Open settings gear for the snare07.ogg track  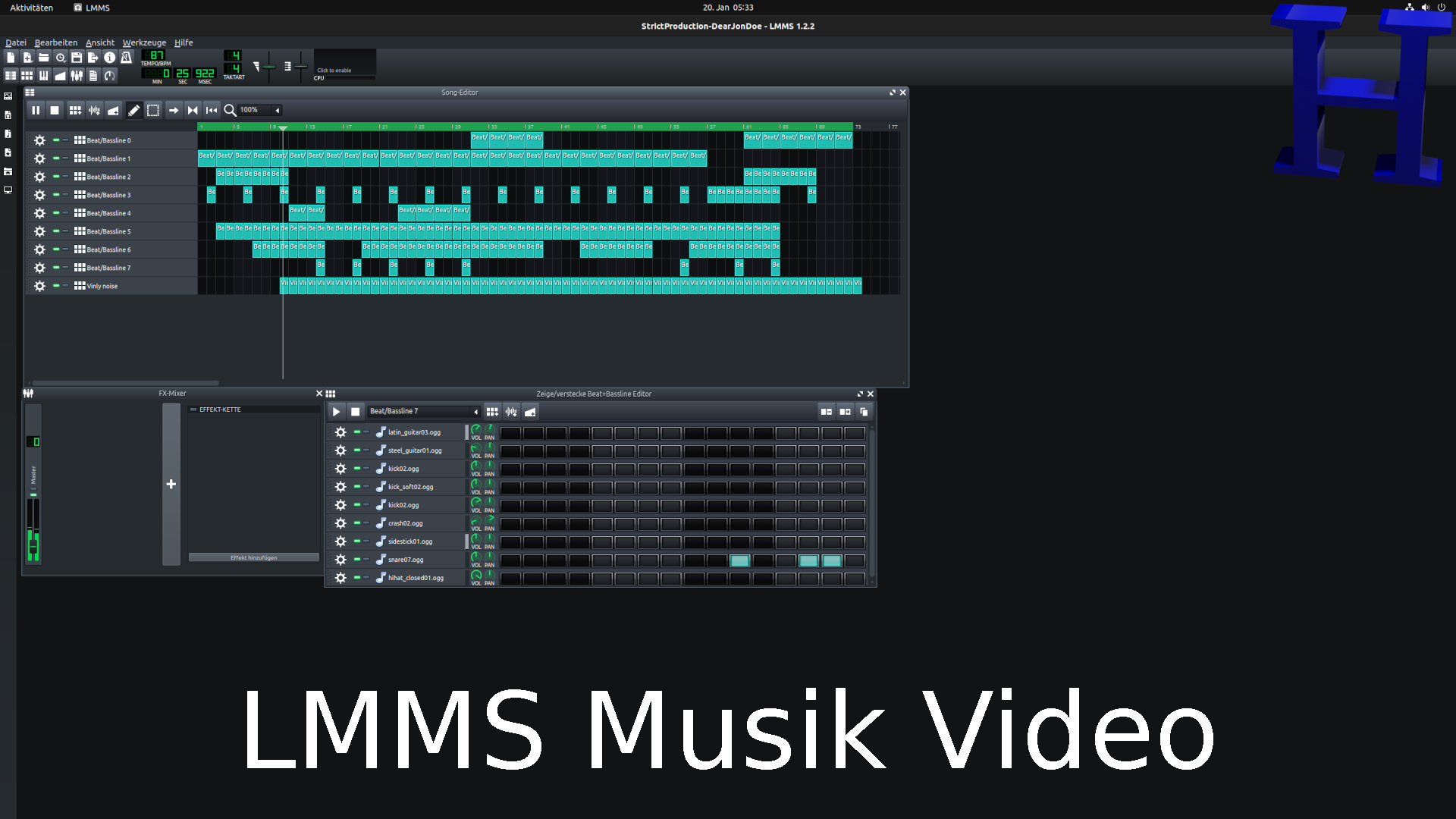pos(340,560)
